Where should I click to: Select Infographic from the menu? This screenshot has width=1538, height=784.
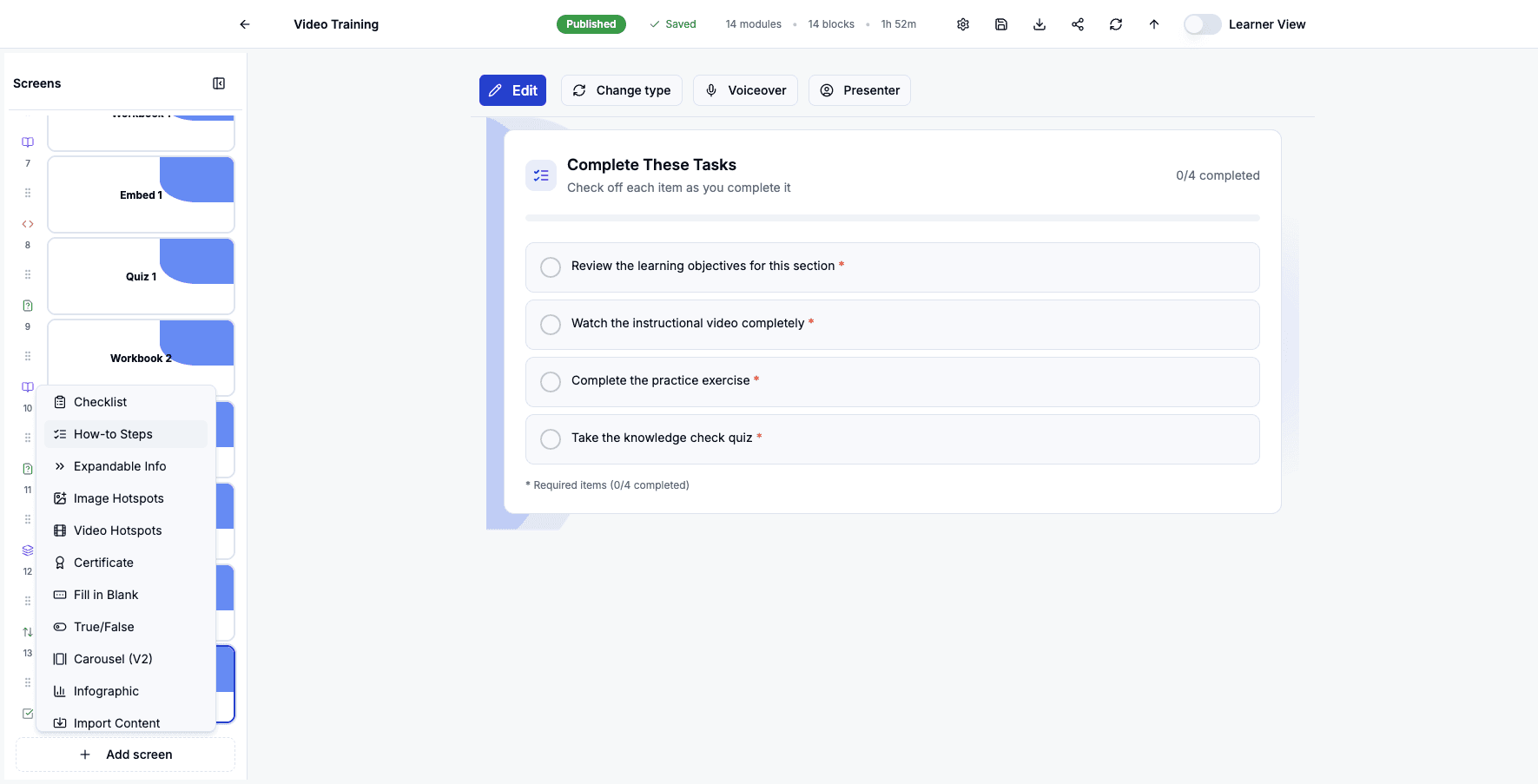[x=126, y=691]
